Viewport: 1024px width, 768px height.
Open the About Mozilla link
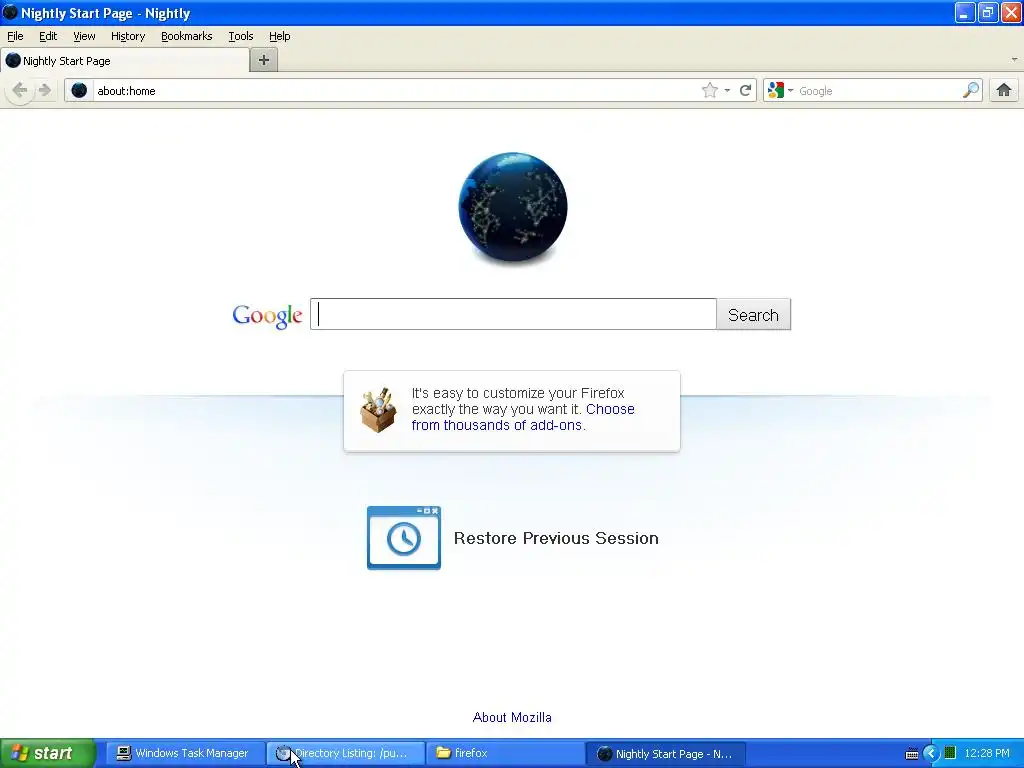point(512,717)
